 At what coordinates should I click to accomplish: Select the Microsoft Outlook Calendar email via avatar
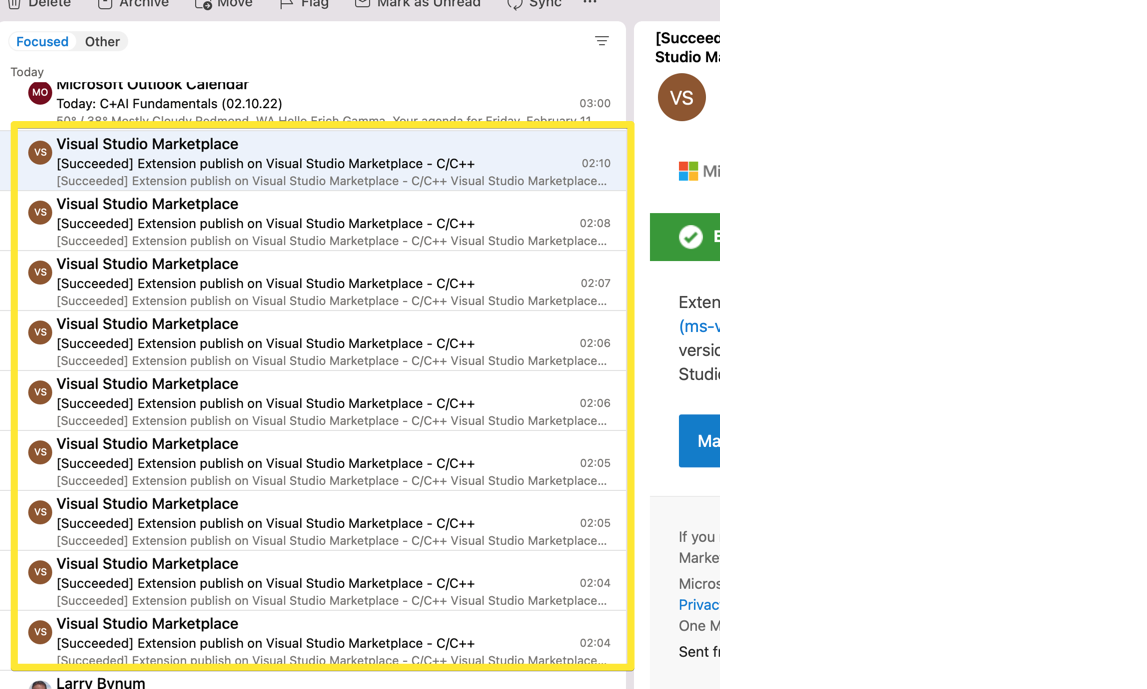(x=40, y=92)
